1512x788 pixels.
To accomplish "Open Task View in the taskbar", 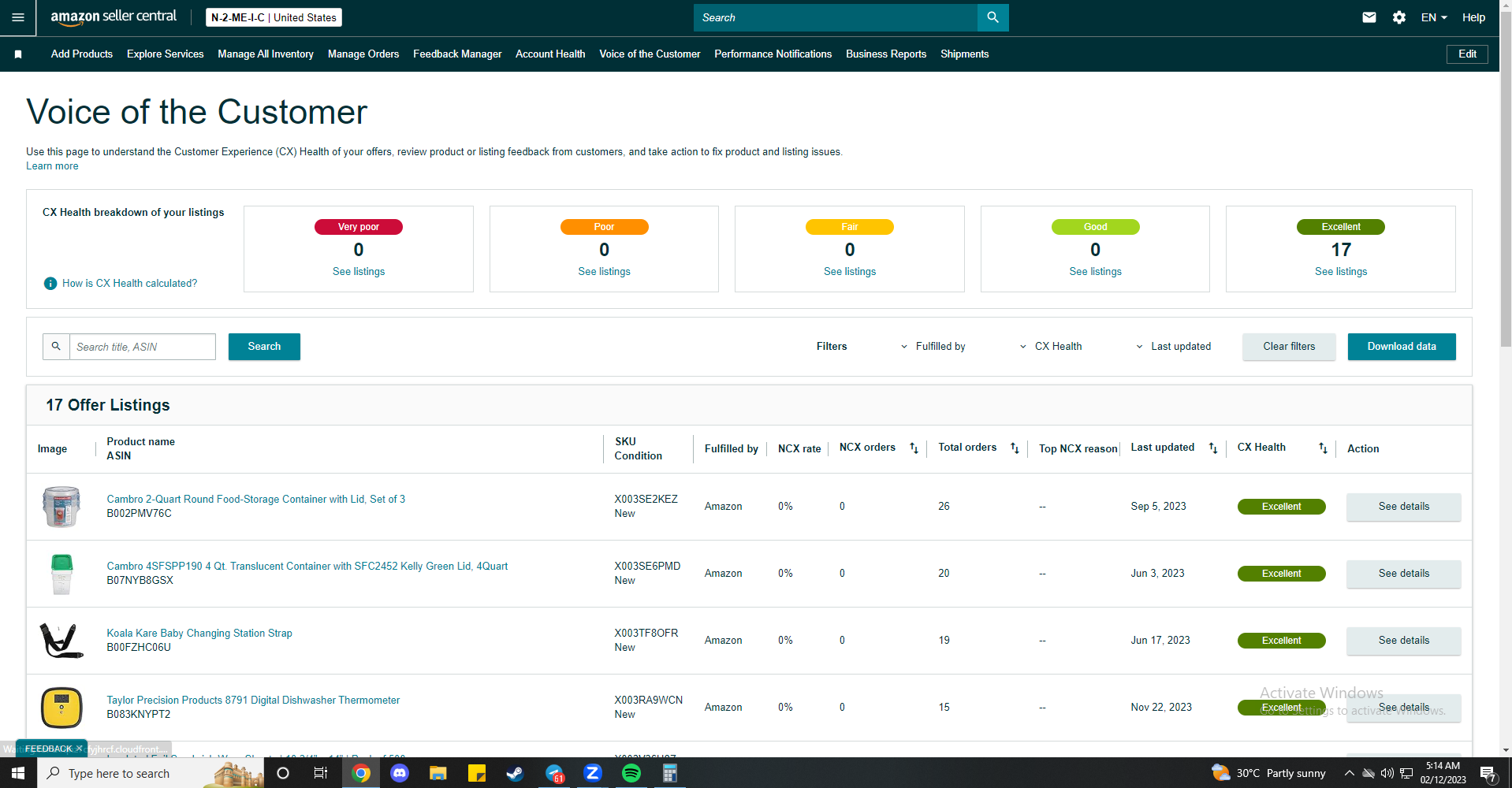I will point(321,773).
